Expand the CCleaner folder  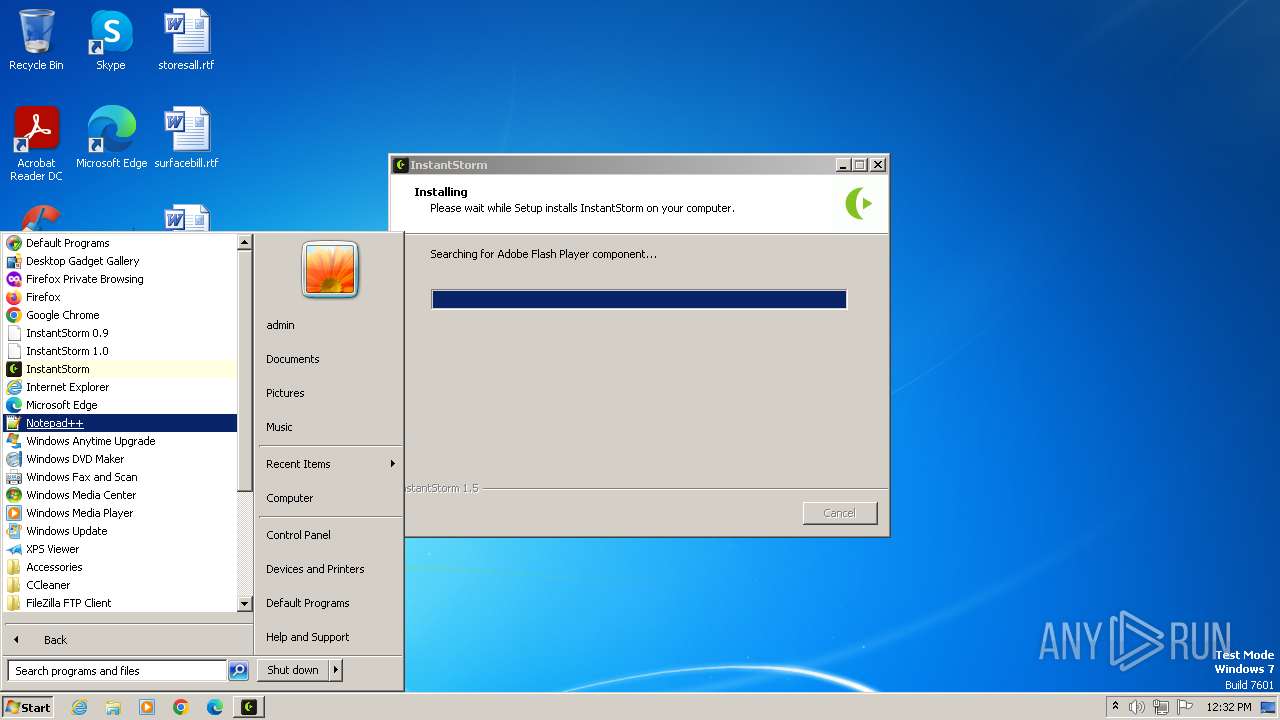click(x=120, y=585)
